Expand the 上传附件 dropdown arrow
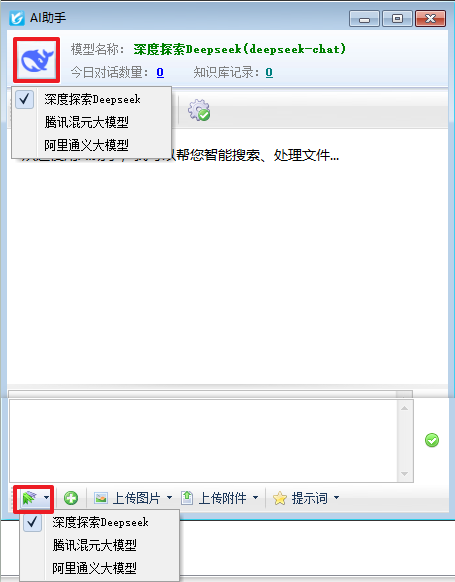 tap(256, 498)
